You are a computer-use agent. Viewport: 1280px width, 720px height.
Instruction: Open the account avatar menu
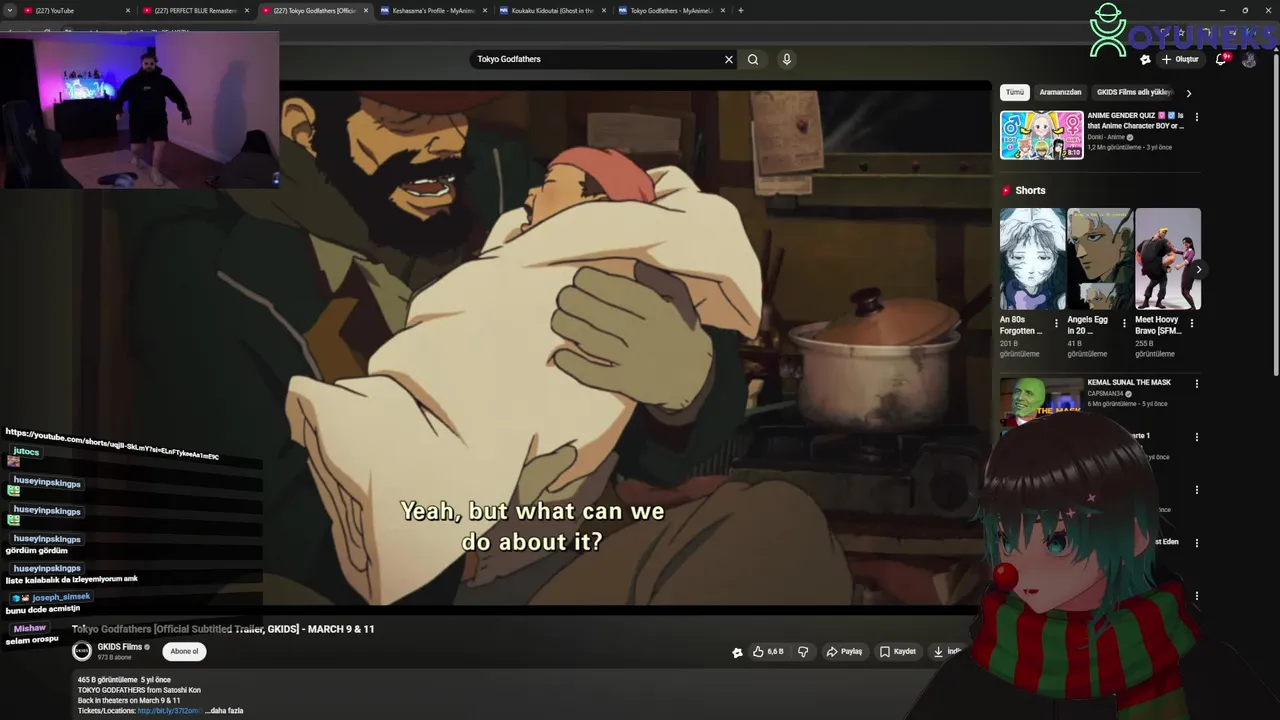pyautogui.click(x=1249, y=59)
